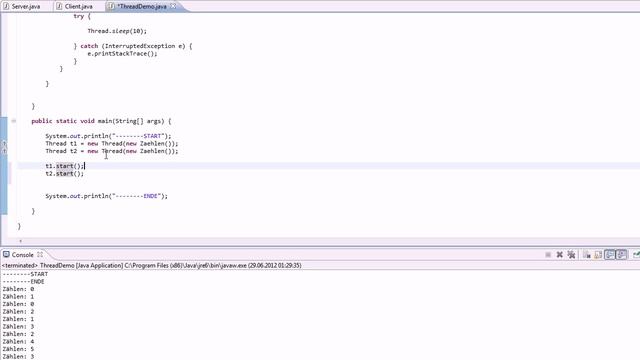The height and width of the screenshot is (360, 640).
Task: Click the terminated ThreadDemo launch description
Action: (151, 265)
